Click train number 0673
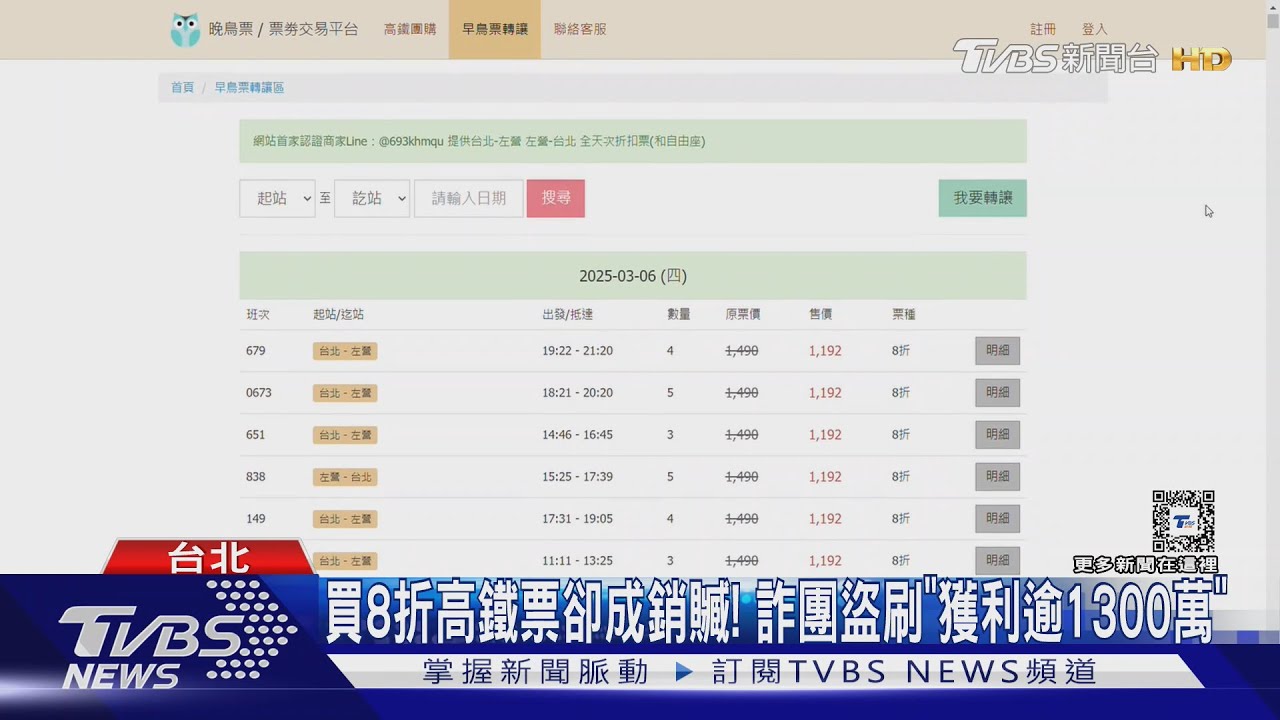This screenshot has height=720, width=1280. coord(259,393)
